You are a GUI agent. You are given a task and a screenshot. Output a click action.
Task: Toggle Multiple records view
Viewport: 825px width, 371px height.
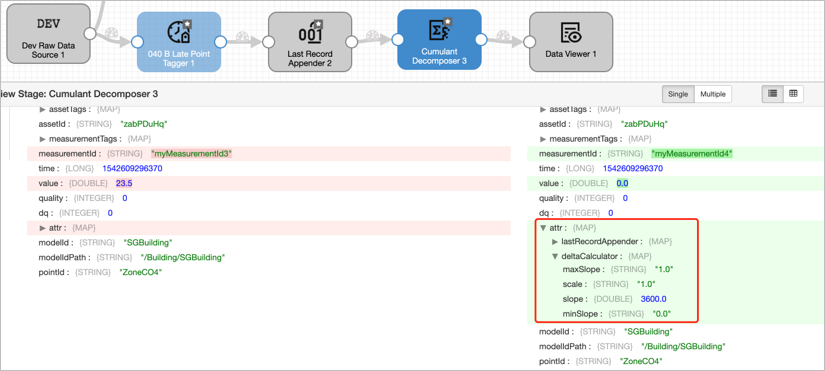coord(713,94)
